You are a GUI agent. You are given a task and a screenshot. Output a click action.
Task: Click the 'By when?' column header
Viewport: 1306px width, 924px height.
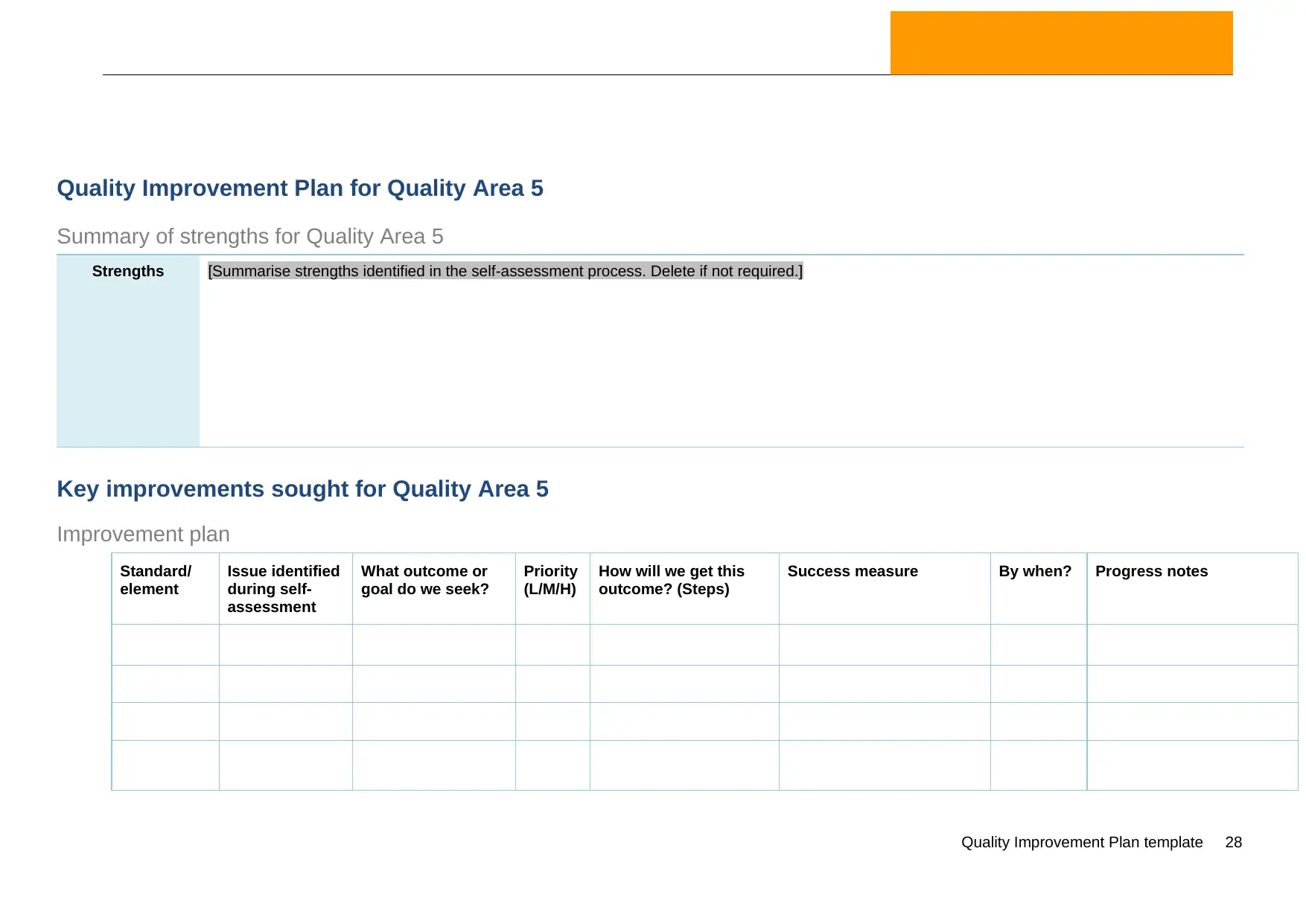(x=1039, y=588)
